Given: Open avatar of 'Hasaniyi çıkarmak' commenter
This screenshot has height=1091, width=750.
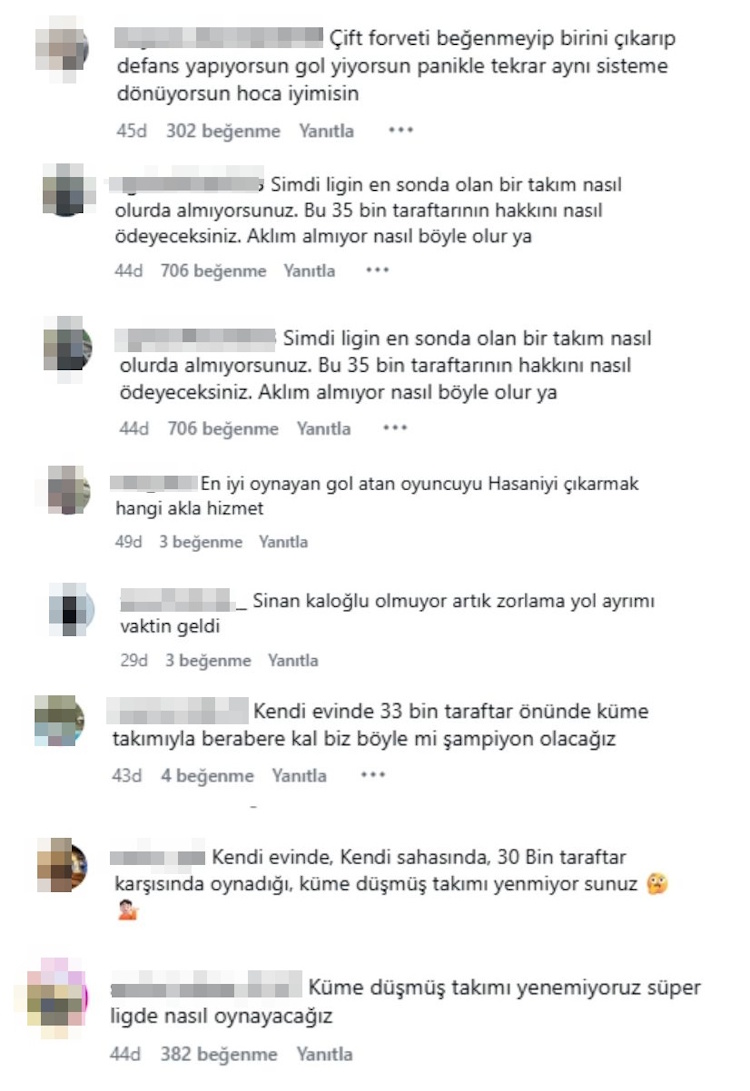Looking at the screenshot, I should [68, 491].
